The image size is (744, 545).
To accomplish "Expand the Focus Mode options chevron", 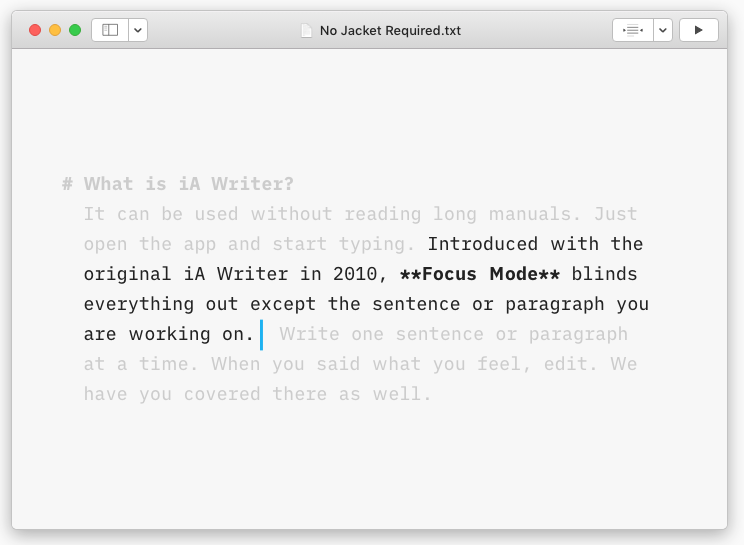I will coord(663,30).
